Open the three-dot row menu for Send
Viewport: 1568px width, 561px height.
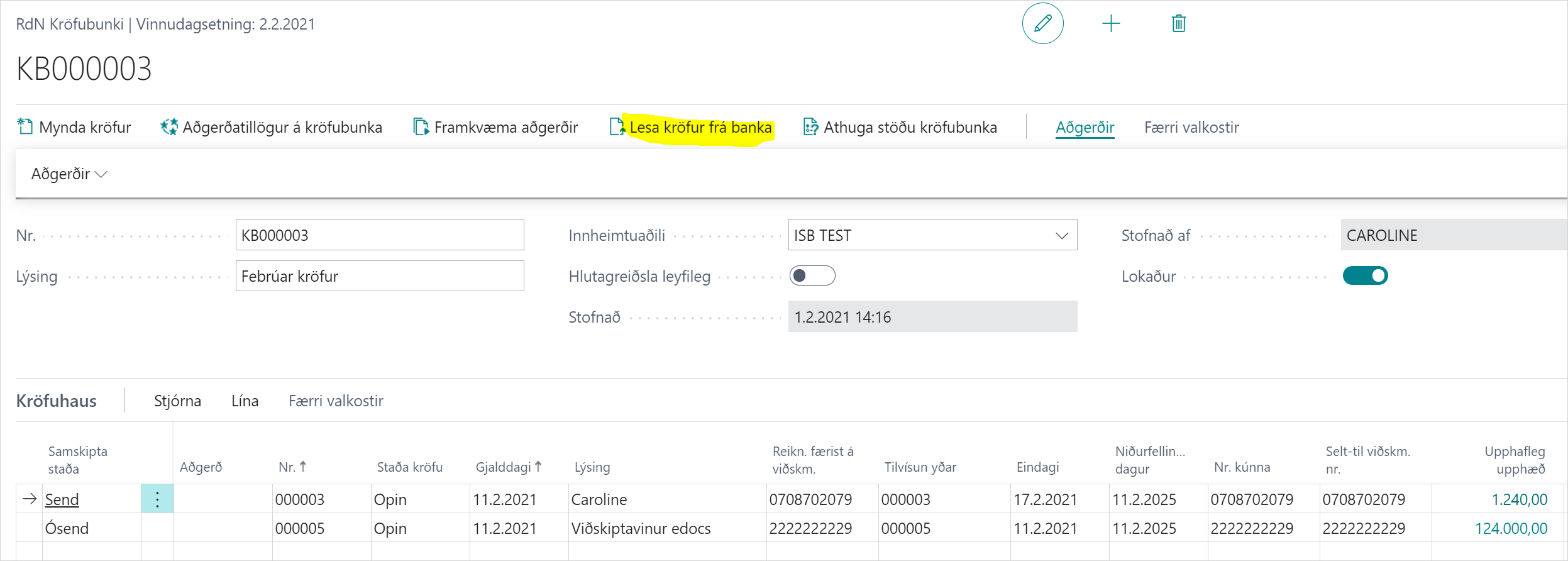(157, 499)
